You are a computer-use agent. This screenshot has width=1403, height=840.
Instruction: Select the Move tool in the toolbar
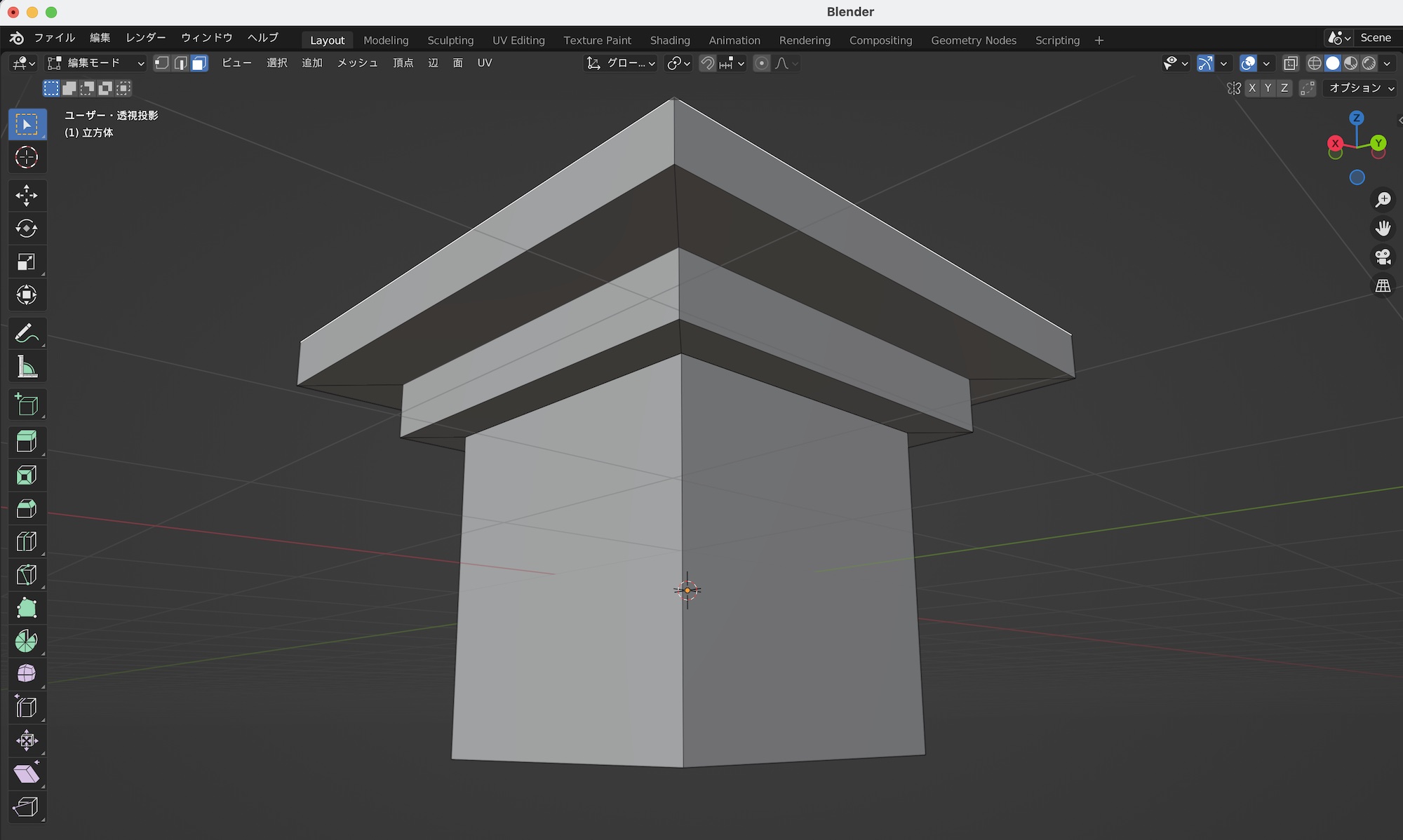(x=27, y=195)
